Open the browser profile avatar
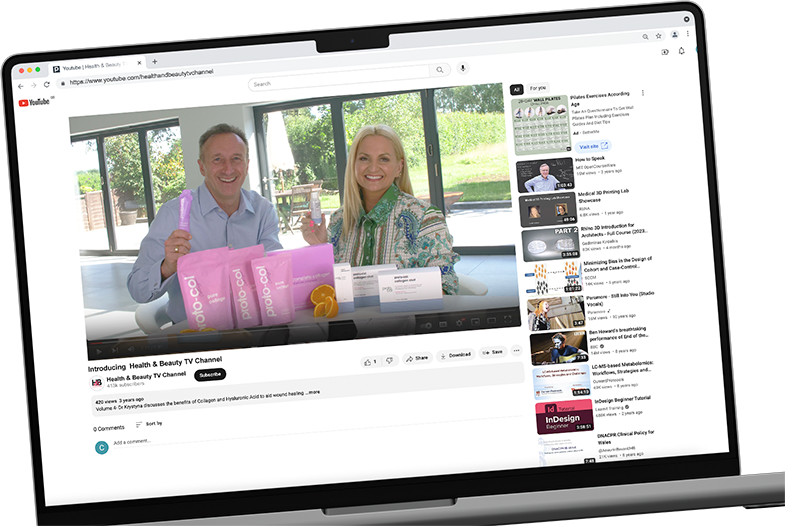The width and height of the screenshot is (785, 526). [675, 35]
